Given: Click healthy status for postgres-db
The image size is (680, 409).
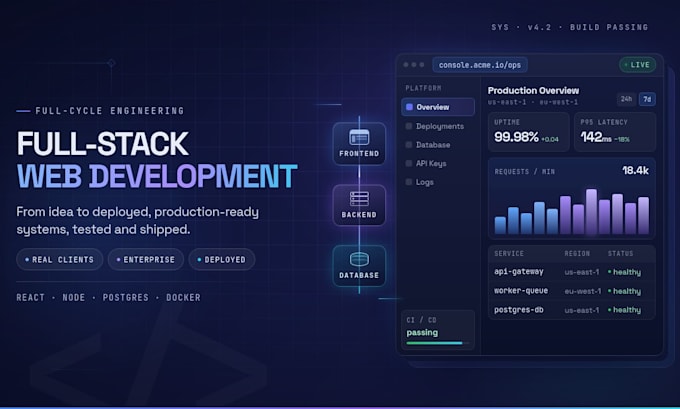Looking at the screenshot, I should [624, 310].
